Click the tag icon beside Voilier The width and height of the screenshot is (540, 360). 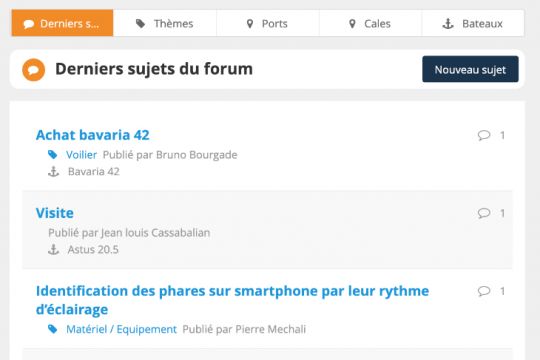(x=53, y=155)
